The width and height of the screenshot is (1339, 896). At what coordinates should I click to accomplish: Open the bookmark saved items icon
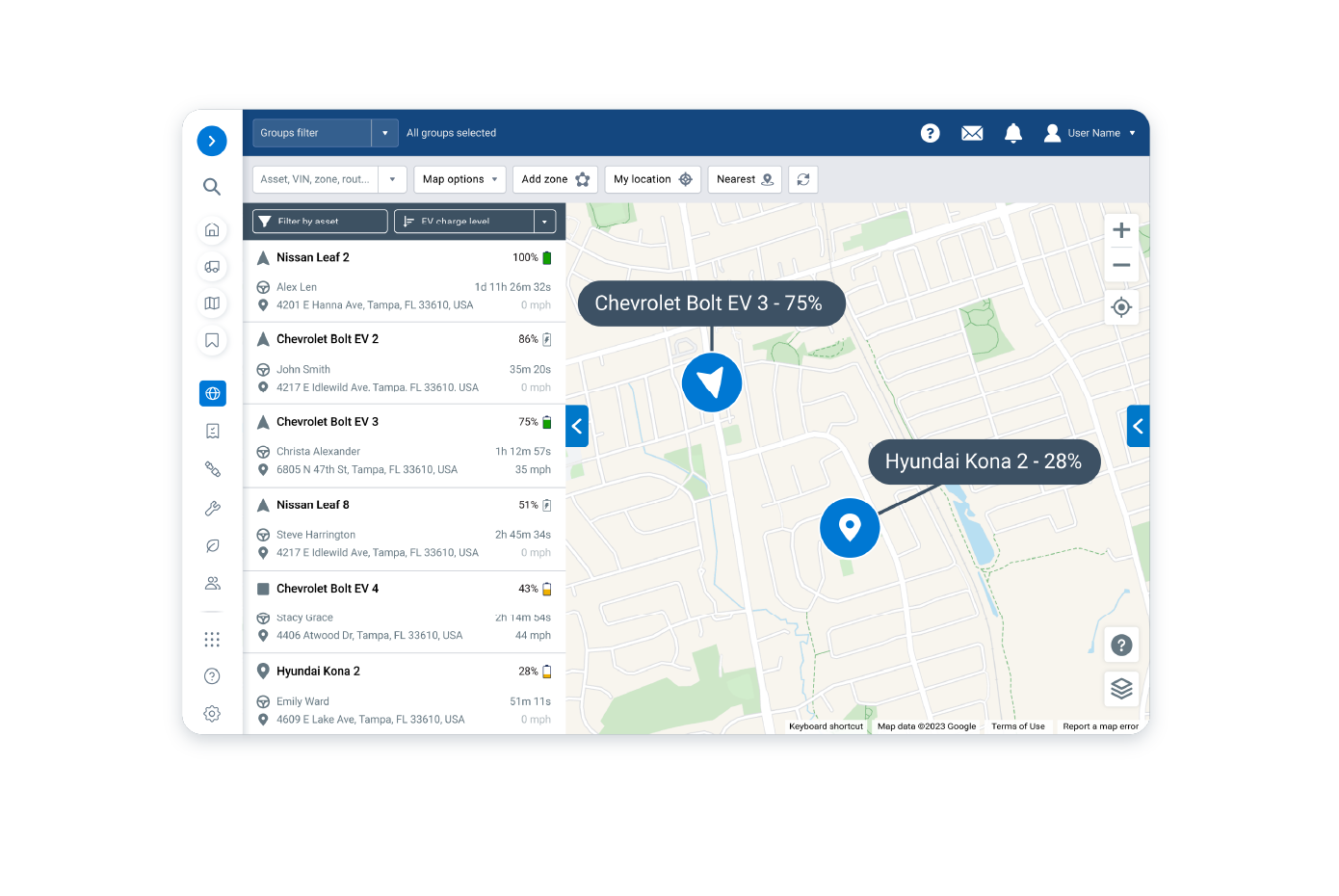click(x=212, y=340)
